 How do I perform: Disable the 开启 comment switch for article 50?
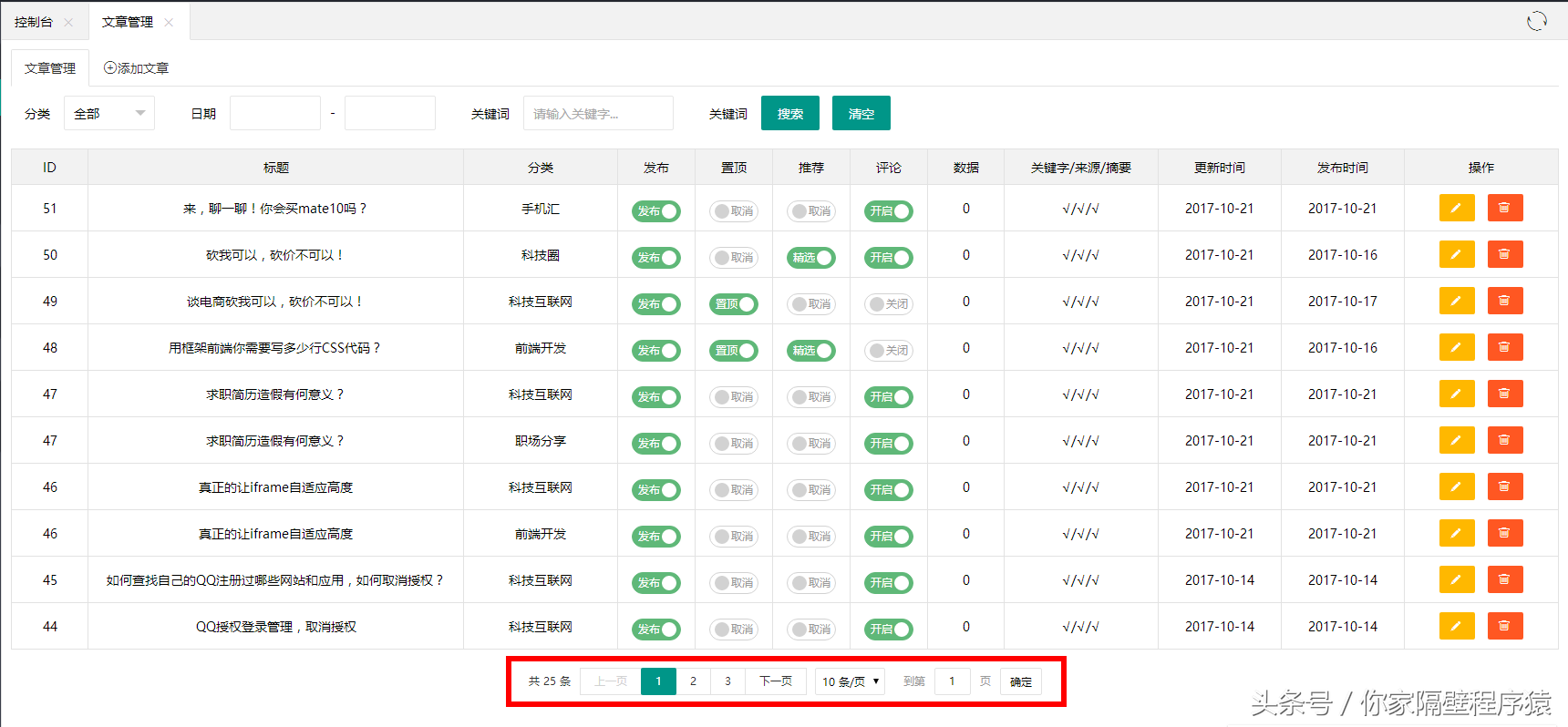[889, 258]
